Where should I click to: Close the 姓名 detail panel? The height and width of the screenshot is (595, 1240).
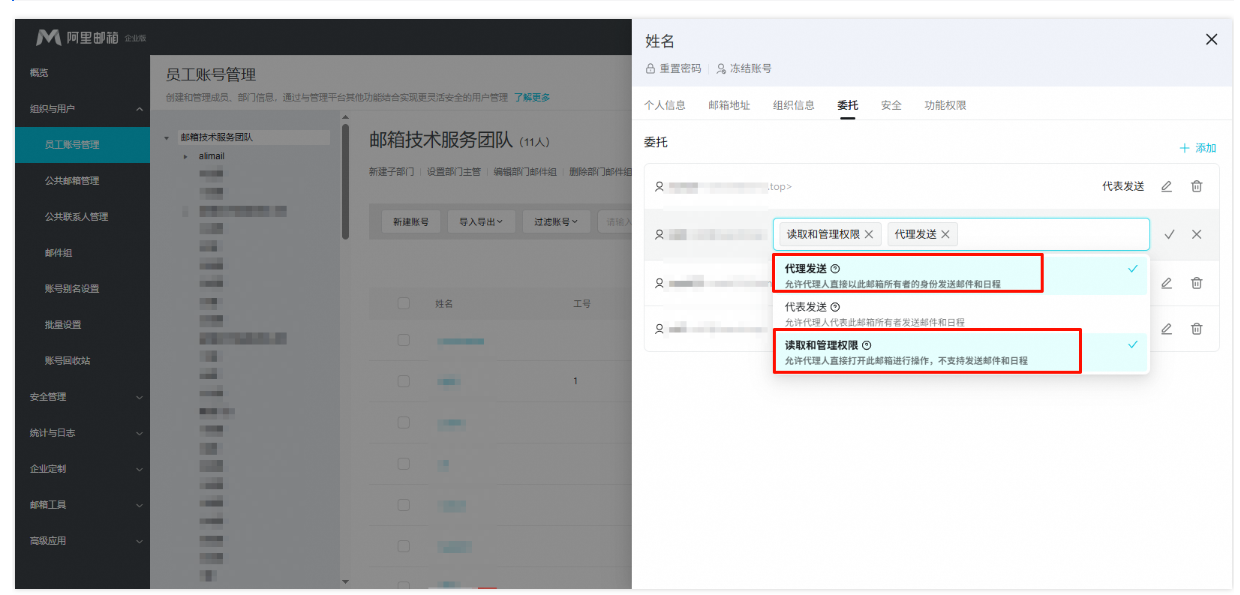[1211, 40]
